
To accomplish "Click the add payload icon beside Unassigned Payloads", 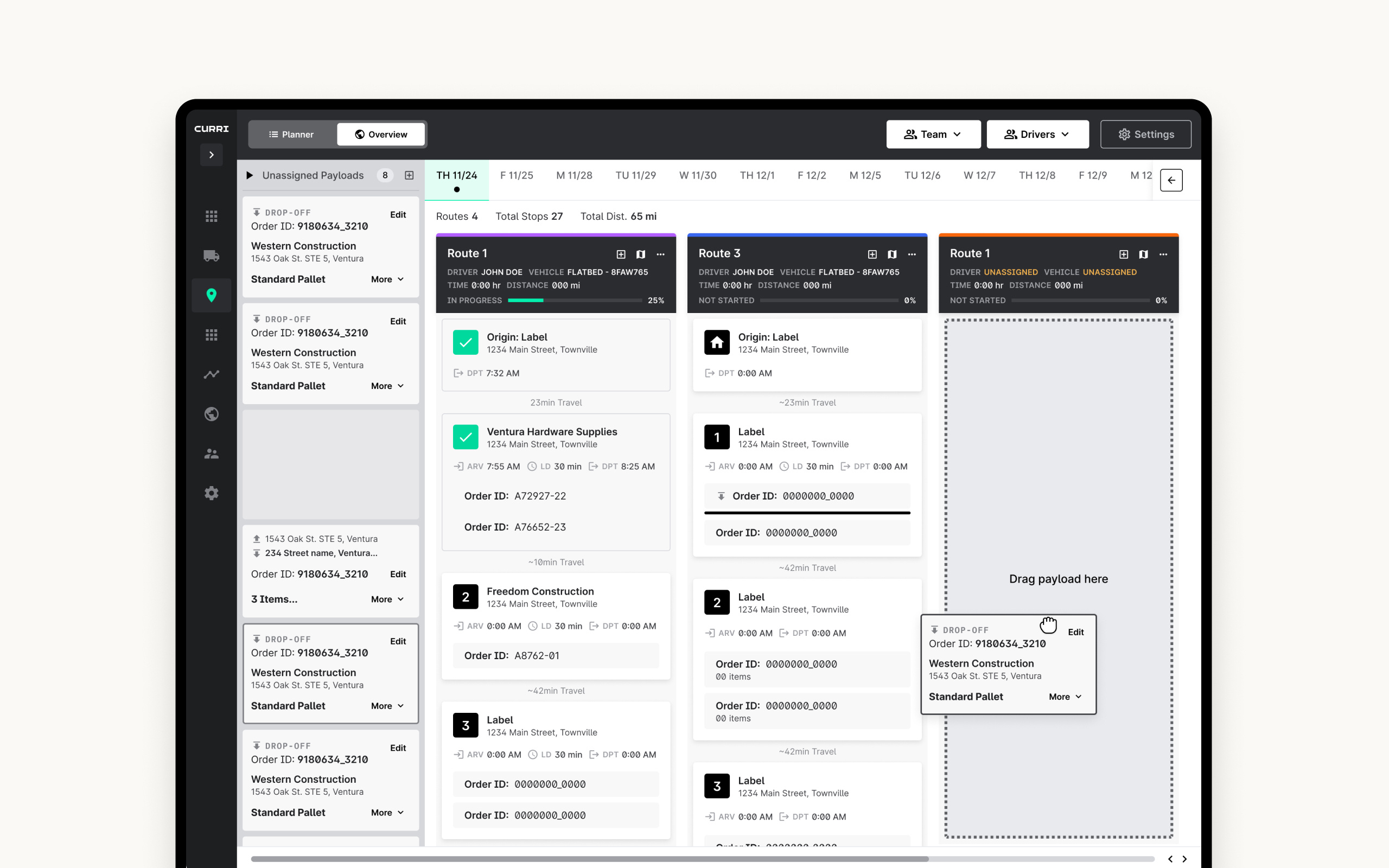I will tap(409, 175).
